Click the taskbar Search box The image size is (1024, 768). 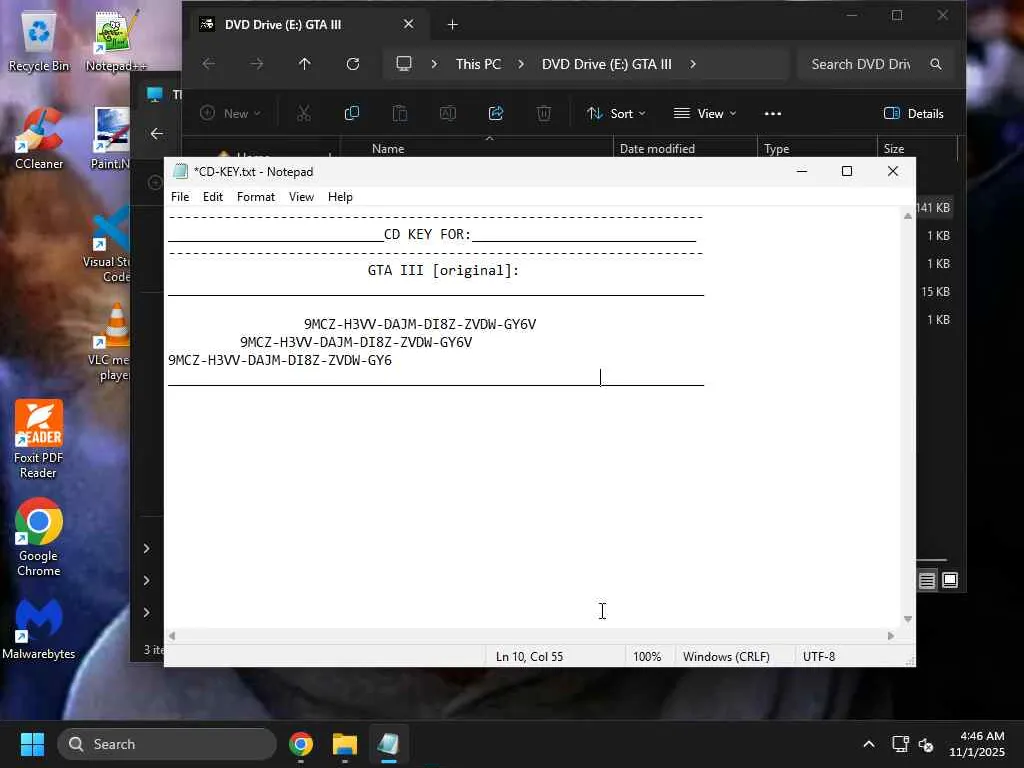(167, 744)
